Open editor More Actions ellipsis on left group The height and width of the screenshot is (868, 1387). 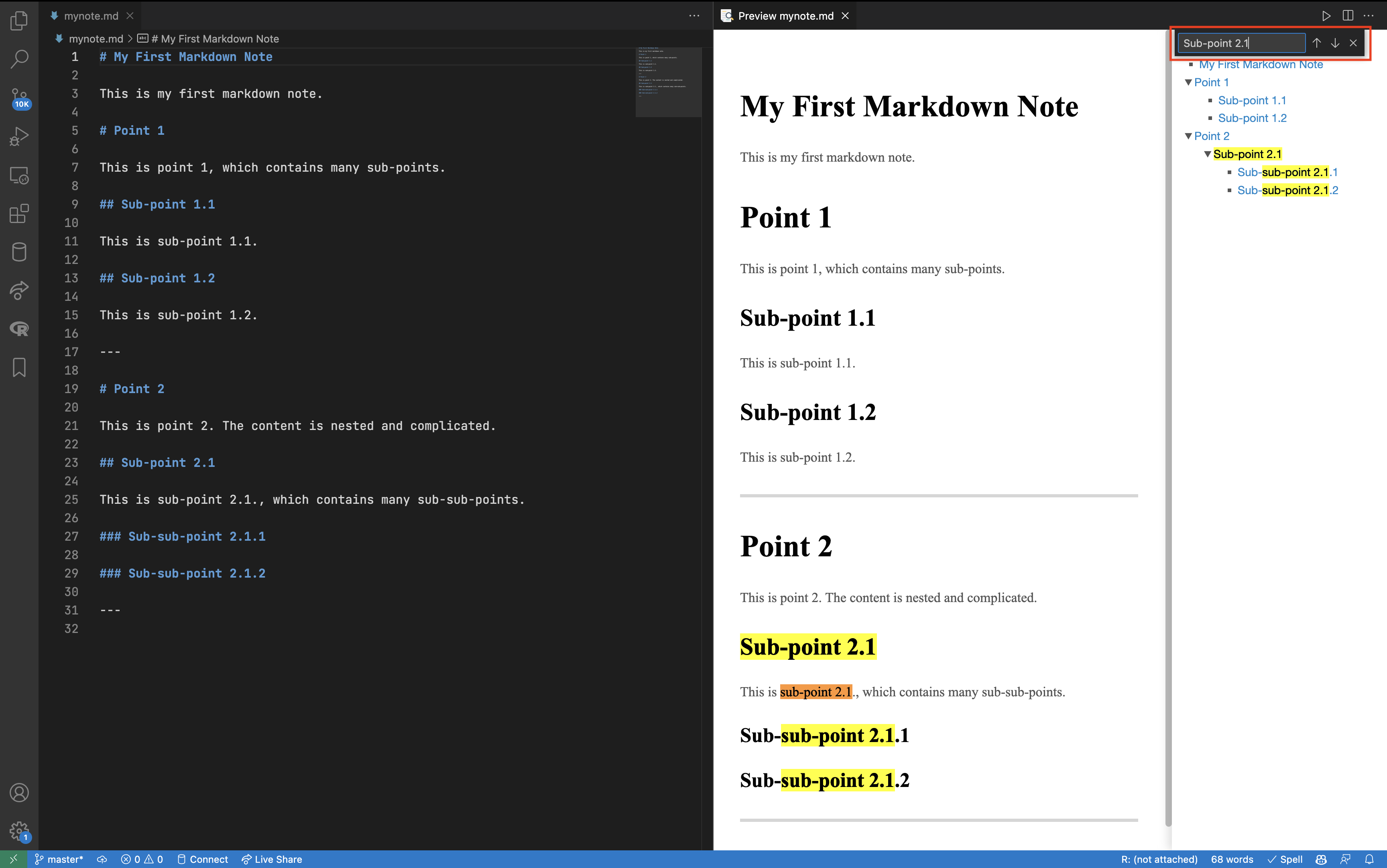pos(694,16)
